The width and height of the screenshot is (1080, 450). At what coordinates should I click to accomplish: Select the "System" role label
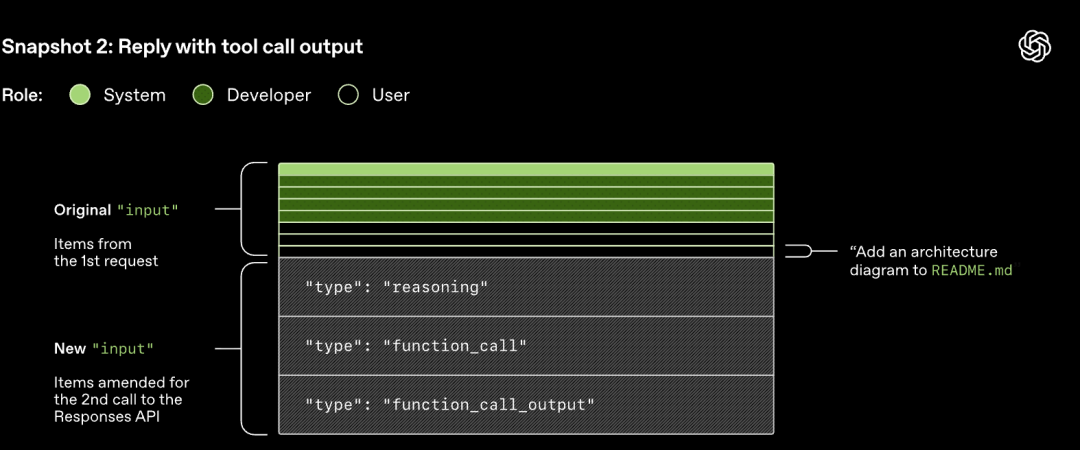(x=134, y=95)
